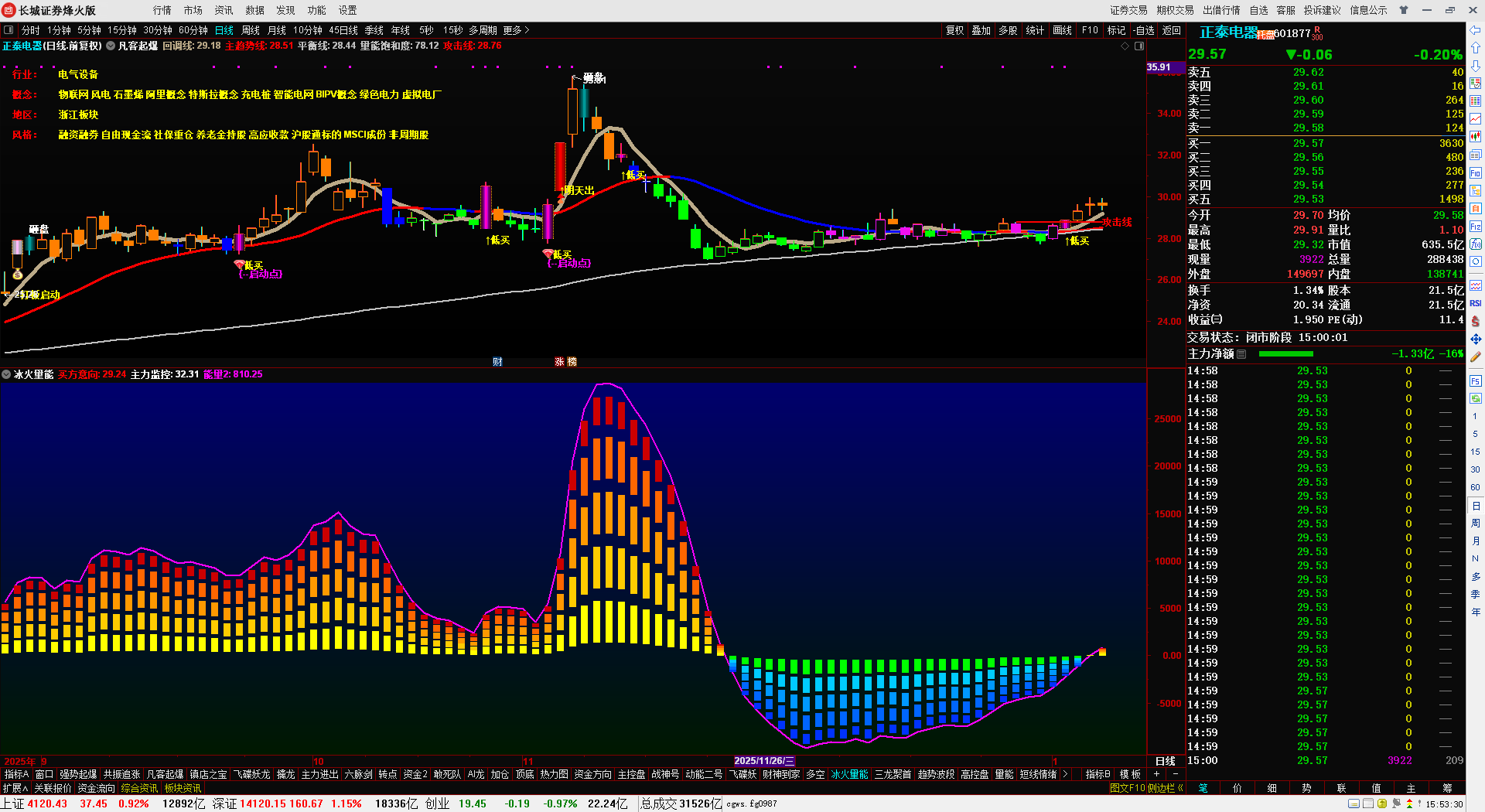Image resolution: width=1485 pixels, height=812 pixels.
Task: Expand the 更多 periods dropdown
Action: (517, 30)
